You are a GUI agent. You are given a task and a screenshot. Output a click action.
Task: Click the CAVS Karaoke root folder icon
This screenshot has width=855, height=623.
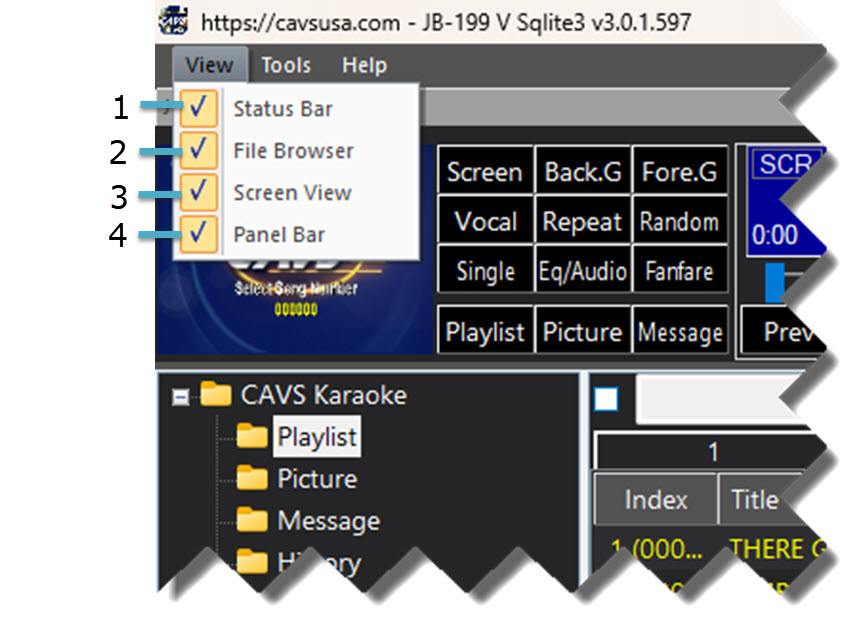216,394
